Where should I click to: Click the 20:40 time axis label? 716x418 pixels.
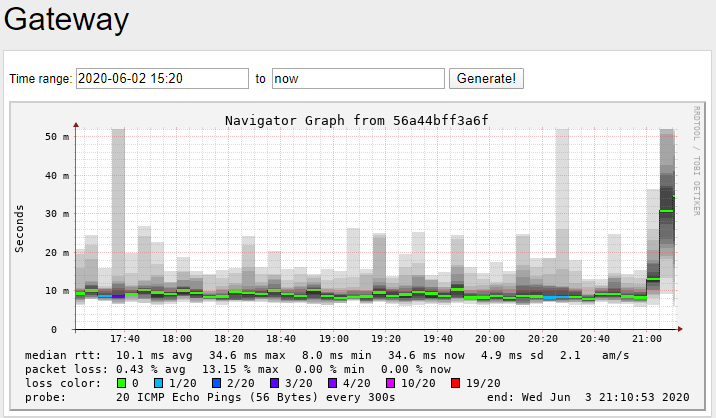595,339
